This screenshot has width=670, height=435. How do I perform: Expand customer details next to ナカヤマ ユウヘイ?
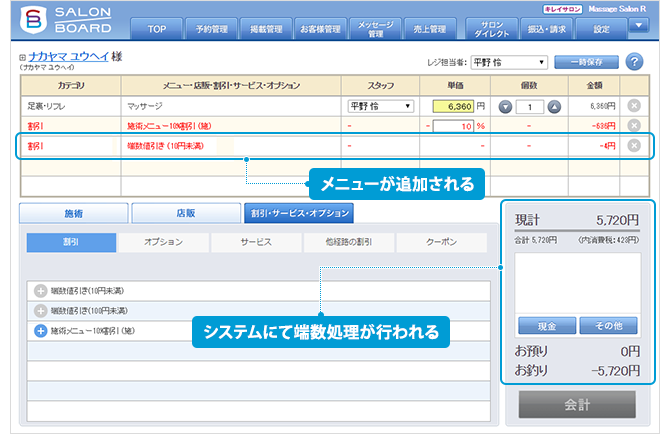coord(22,58)
